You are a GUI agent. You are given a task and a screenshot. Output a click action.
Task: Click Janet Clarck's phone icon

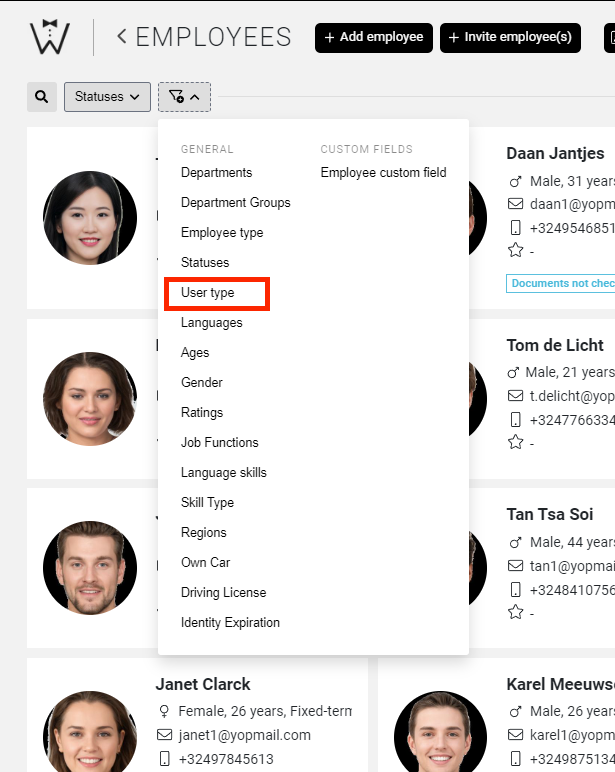click(165, 759)
